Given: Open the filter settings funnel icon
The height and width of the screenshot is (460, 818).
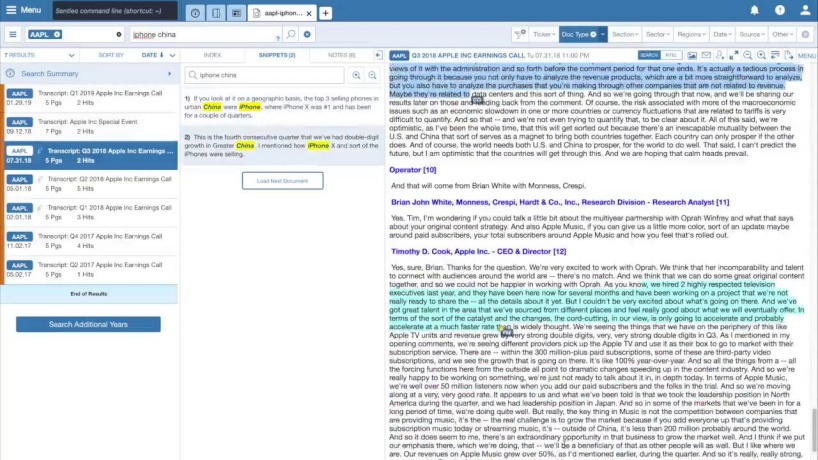Looking at the screenshot, I should (x=520, y=34).
